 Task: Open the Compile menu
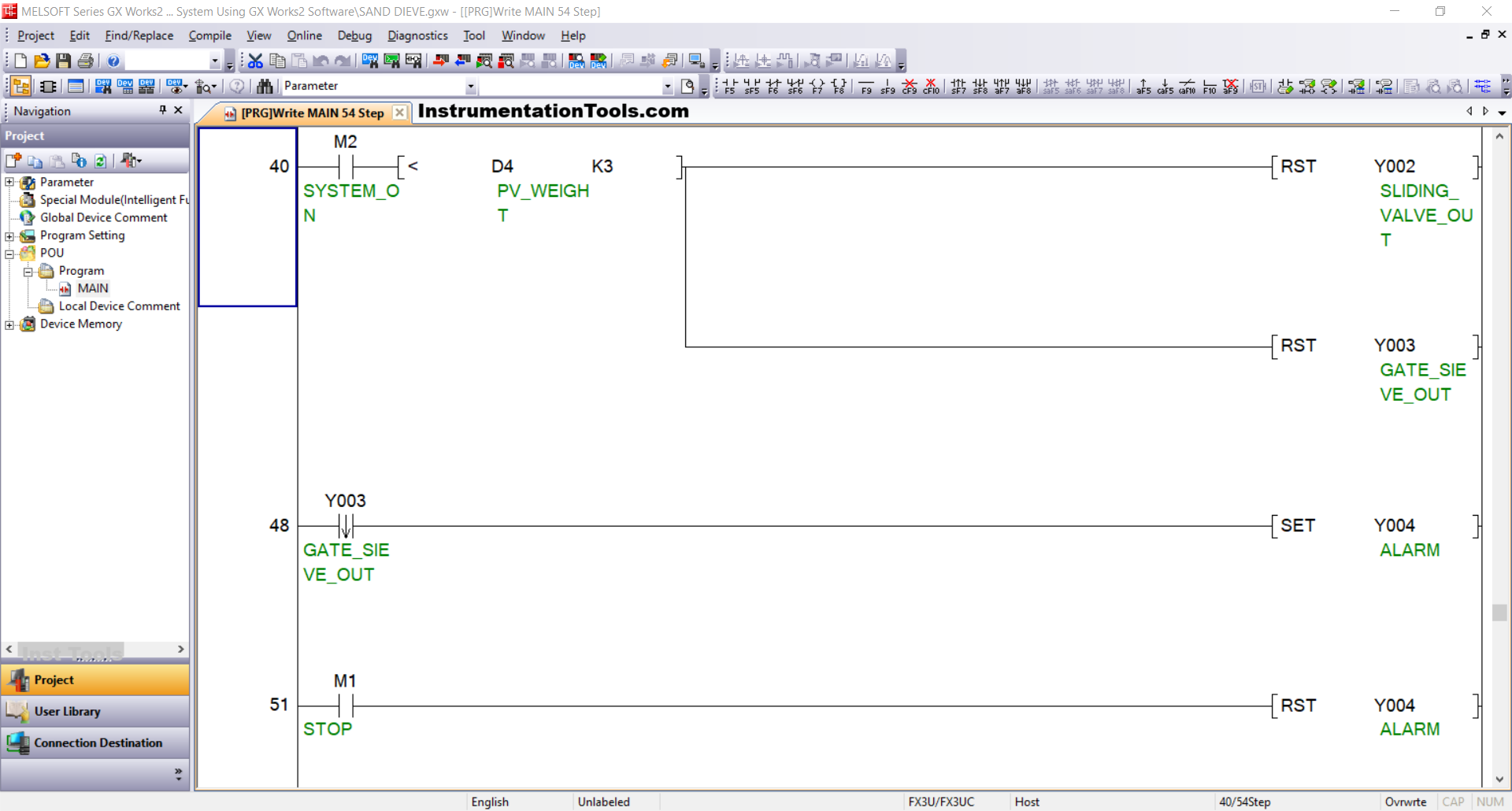(x=209, y=35)
